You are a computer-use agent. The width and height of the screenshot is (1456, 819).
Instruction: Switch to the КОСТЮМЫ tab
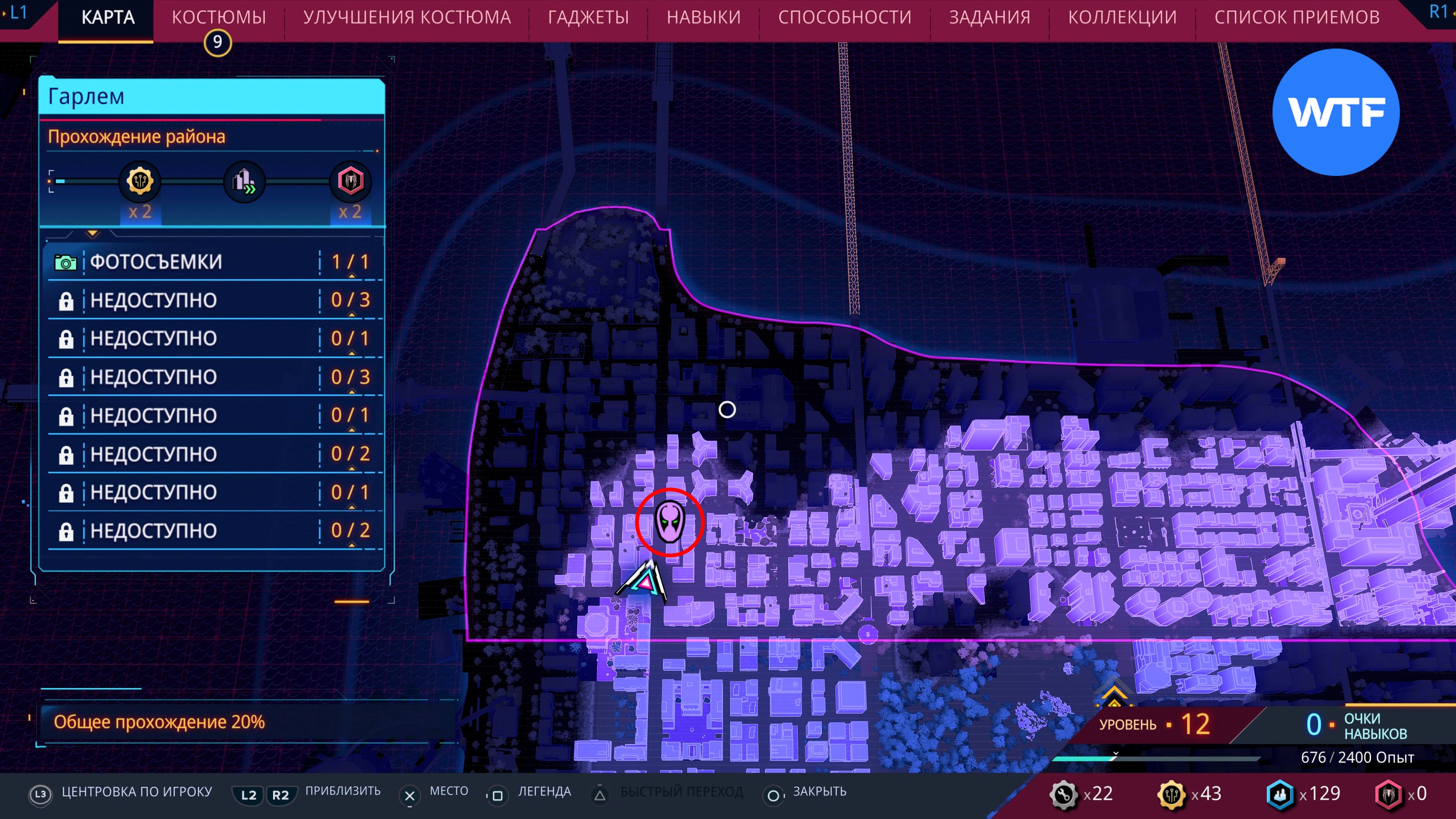point(219,17)
